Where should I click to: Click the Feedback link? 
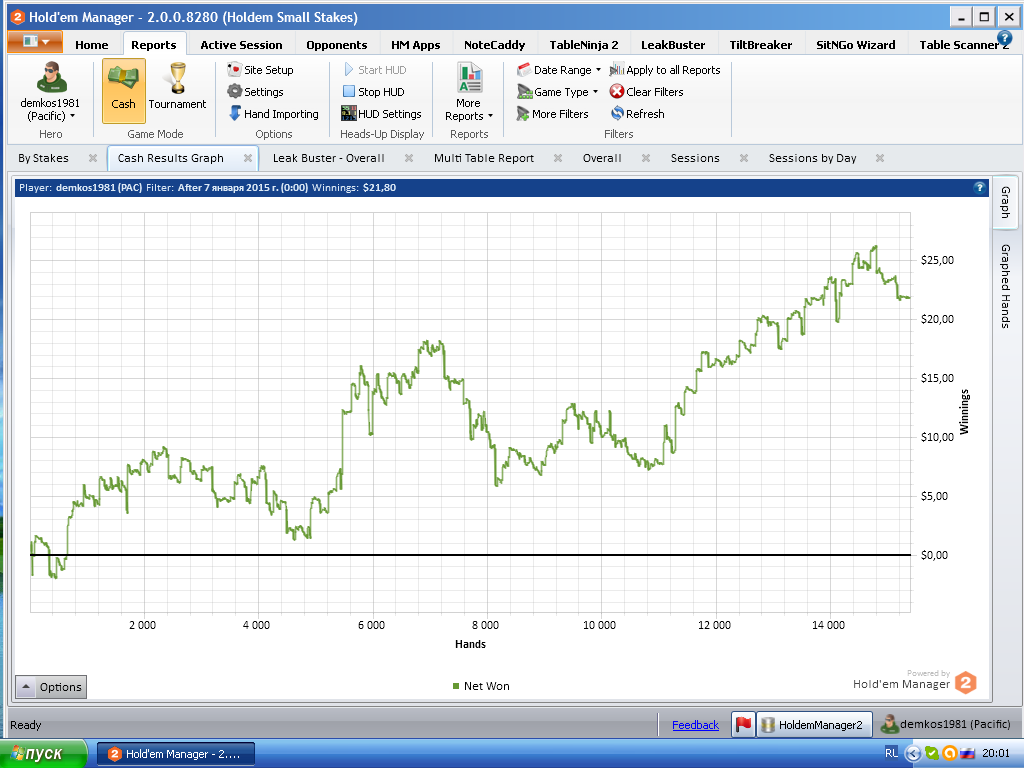(x=696, y=725)
